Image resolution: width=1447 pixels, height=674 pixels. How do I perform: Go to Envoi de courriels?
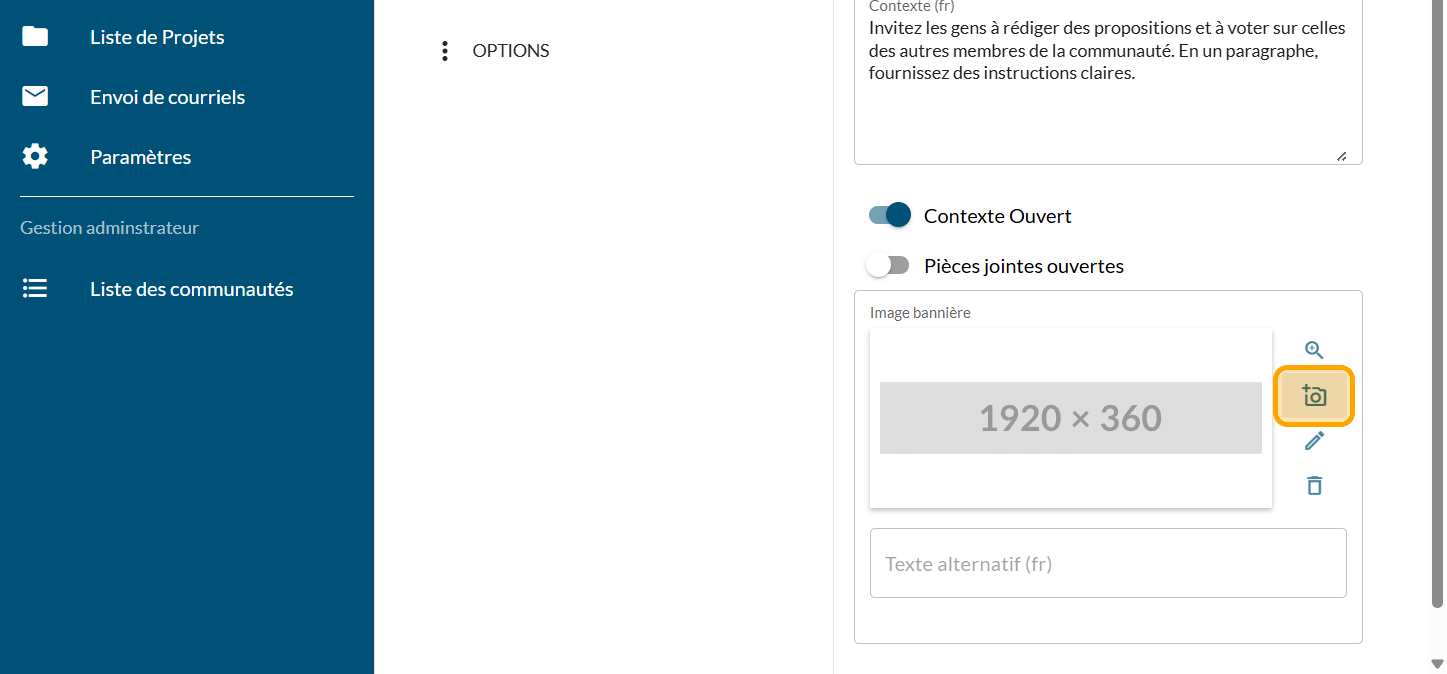tap(167, 97)
